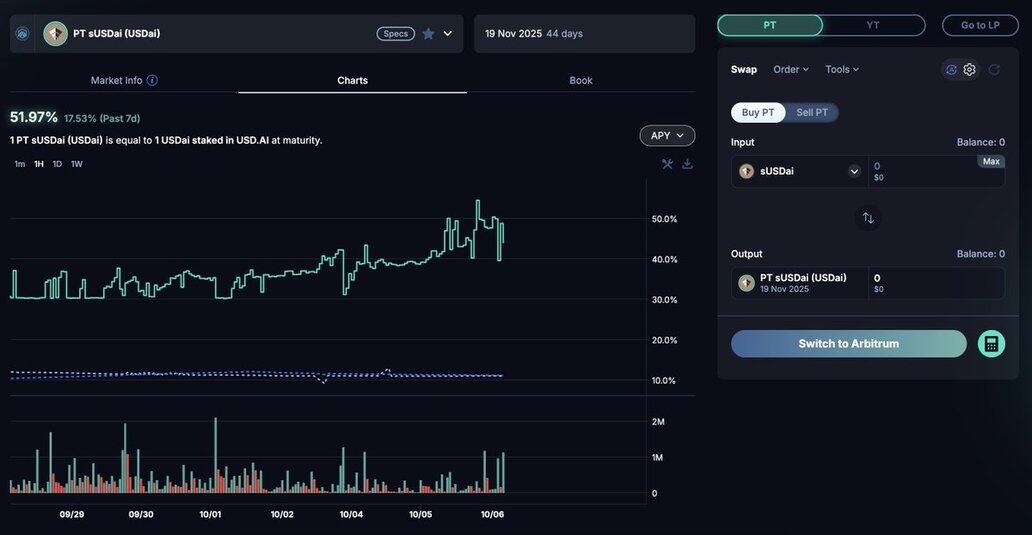This screenshot has width=1032, height=535.
Task: Click the refresh icon in swap panel
Action: [x=994, y=70]
